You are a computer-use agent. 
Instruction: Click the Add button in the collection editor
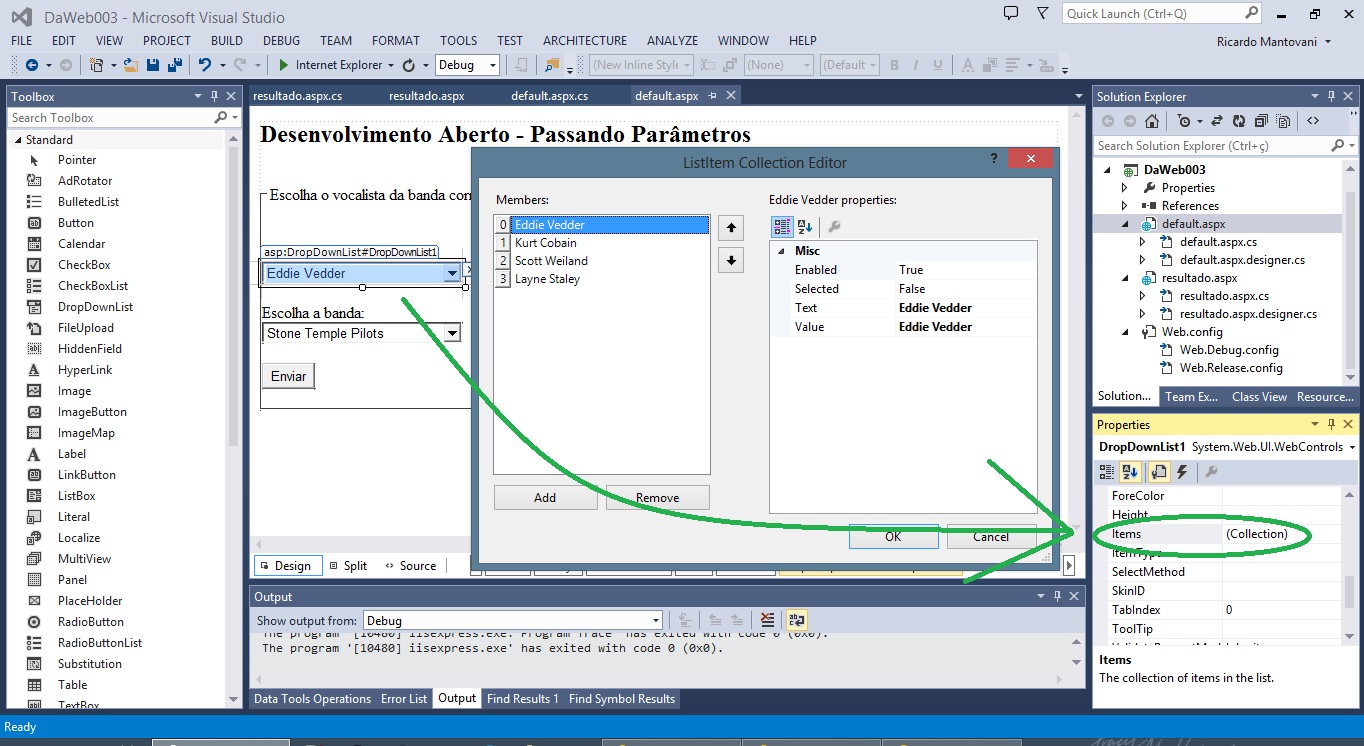tap(545, 498)
